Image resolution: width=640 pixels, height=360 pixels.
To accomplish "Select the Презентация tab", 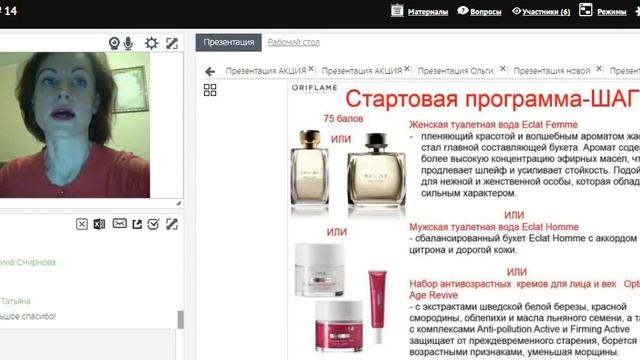I will (229, 42).
